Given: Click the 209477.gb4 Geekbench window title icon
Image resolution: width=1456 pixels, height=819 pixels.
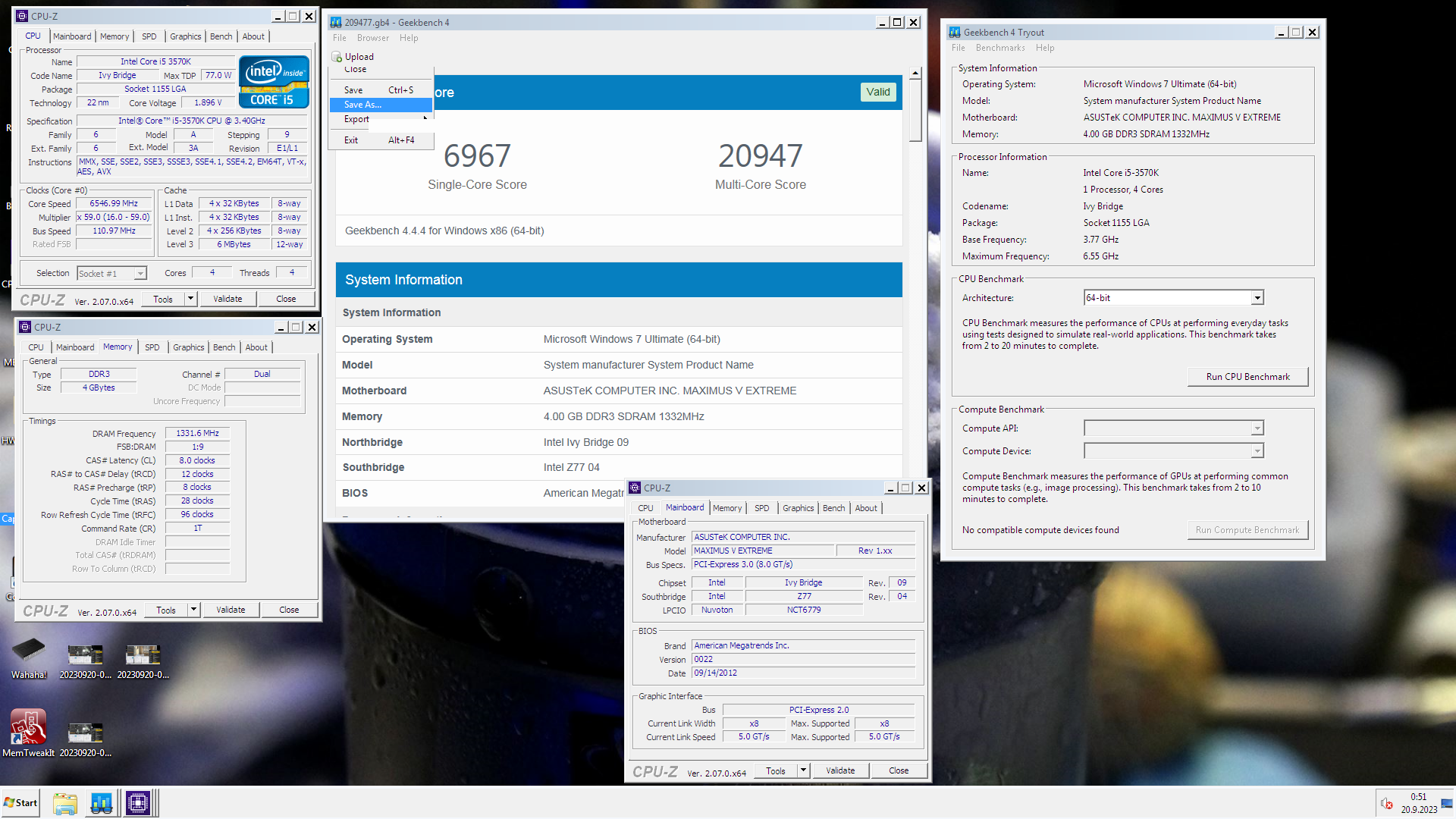Looking at the screenshot, I should (x=337, y=22).
